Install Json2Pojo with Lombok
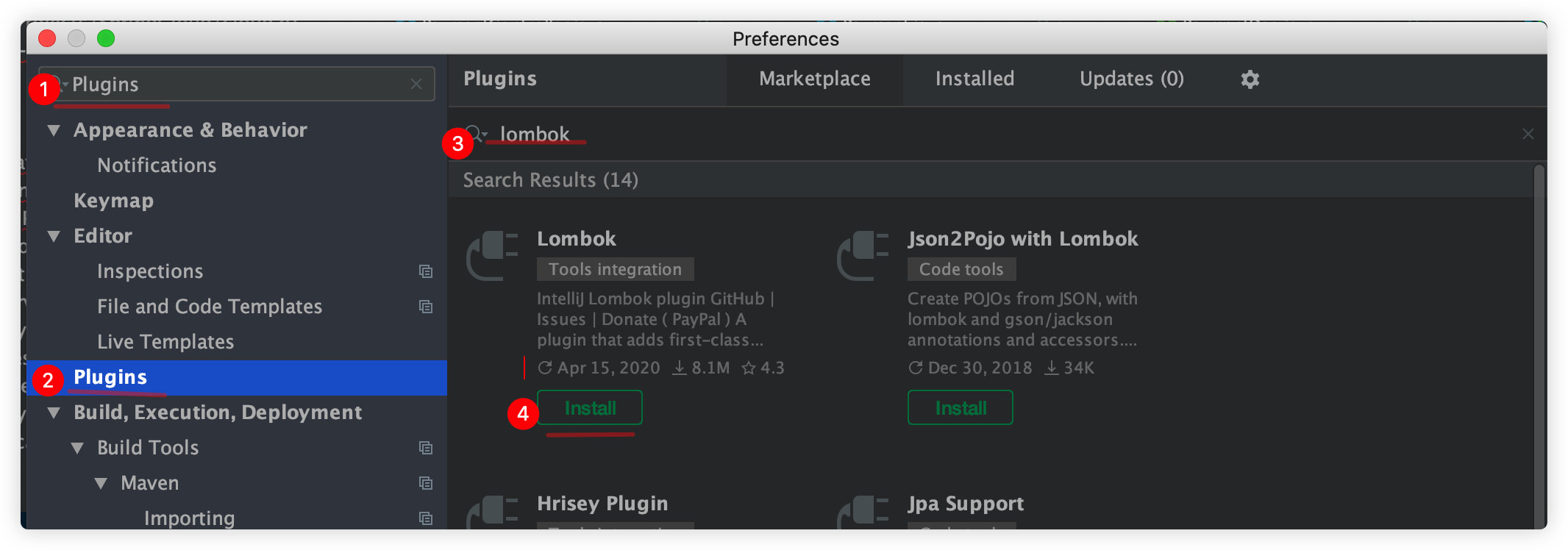This screenshot has height=550, width=1568. [x=960, y=407]
